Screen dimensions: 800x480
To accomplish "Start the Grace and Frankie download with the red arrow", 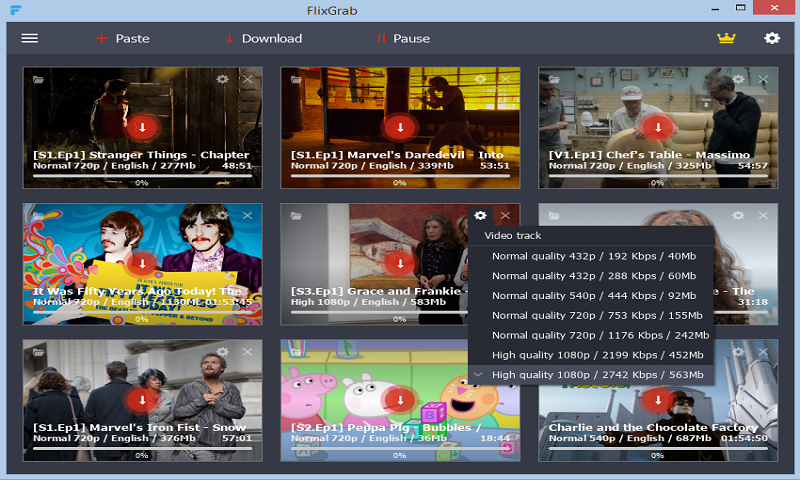I will [400, 264].
